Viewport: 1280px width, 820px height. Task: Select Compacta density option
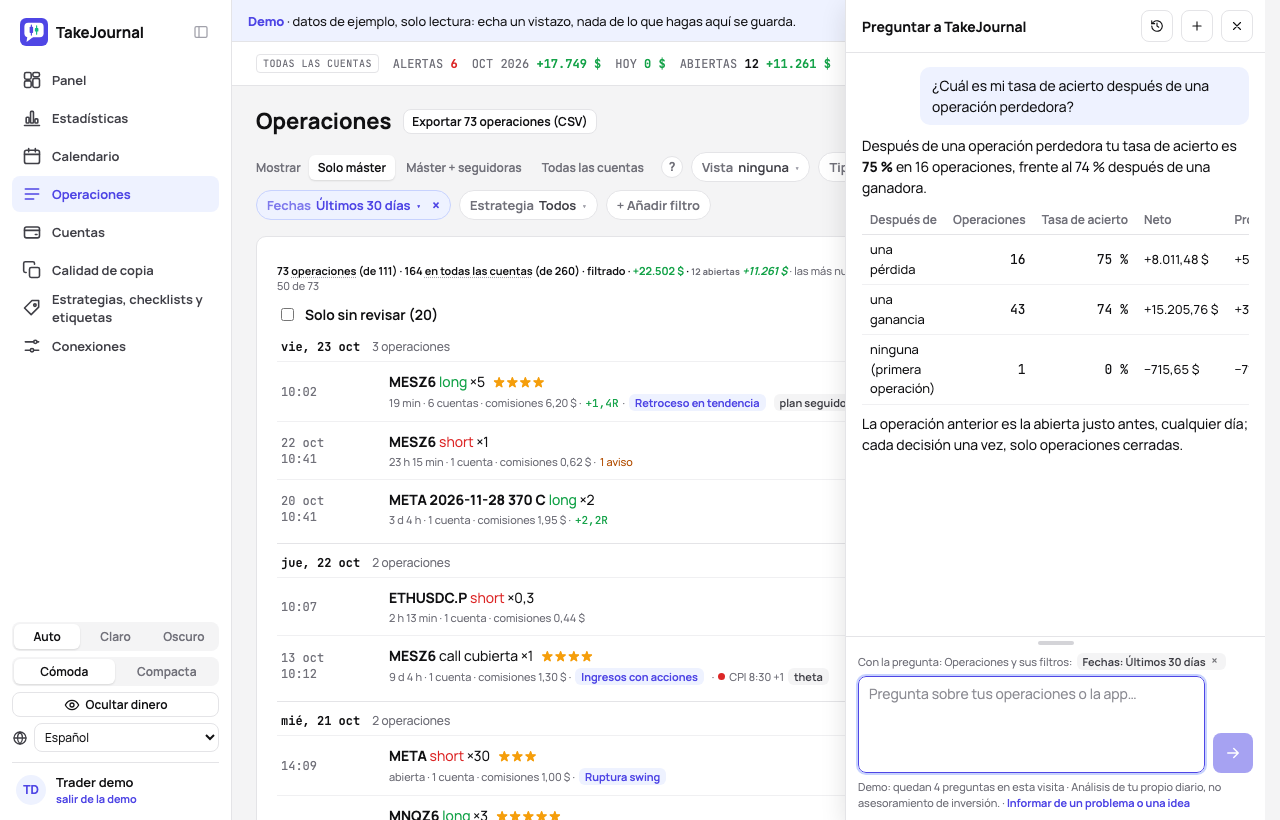click(166, 672)
